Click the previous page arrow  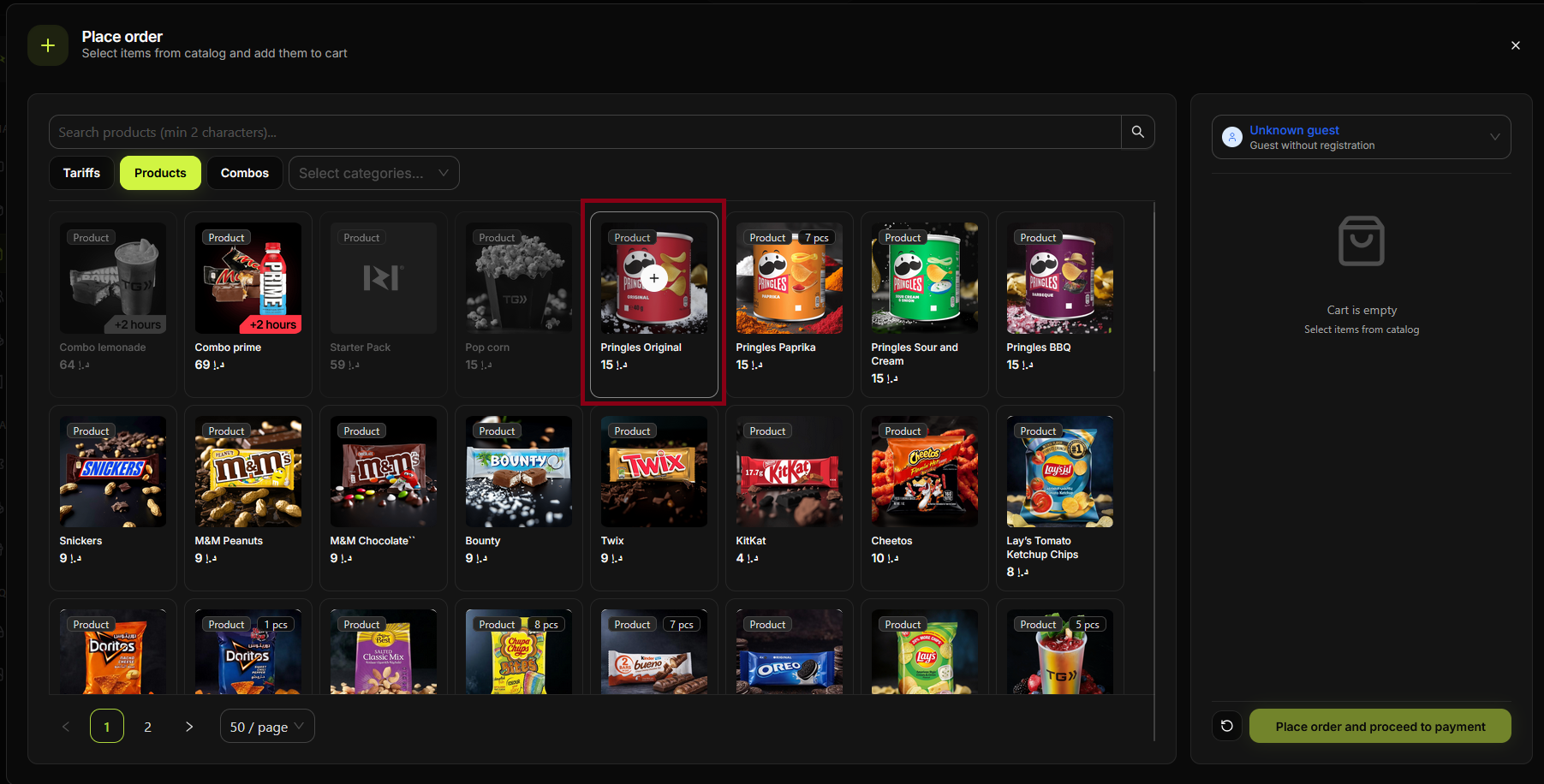[66, 727]
